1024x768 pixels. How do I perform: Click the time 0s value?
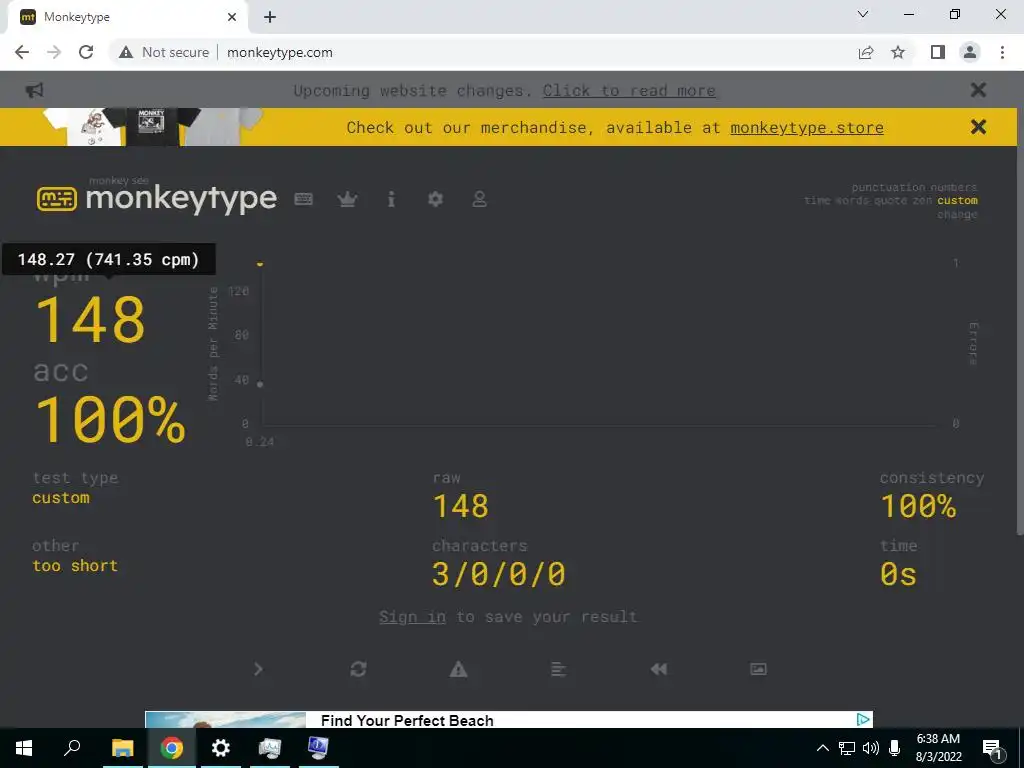[899, 574]
